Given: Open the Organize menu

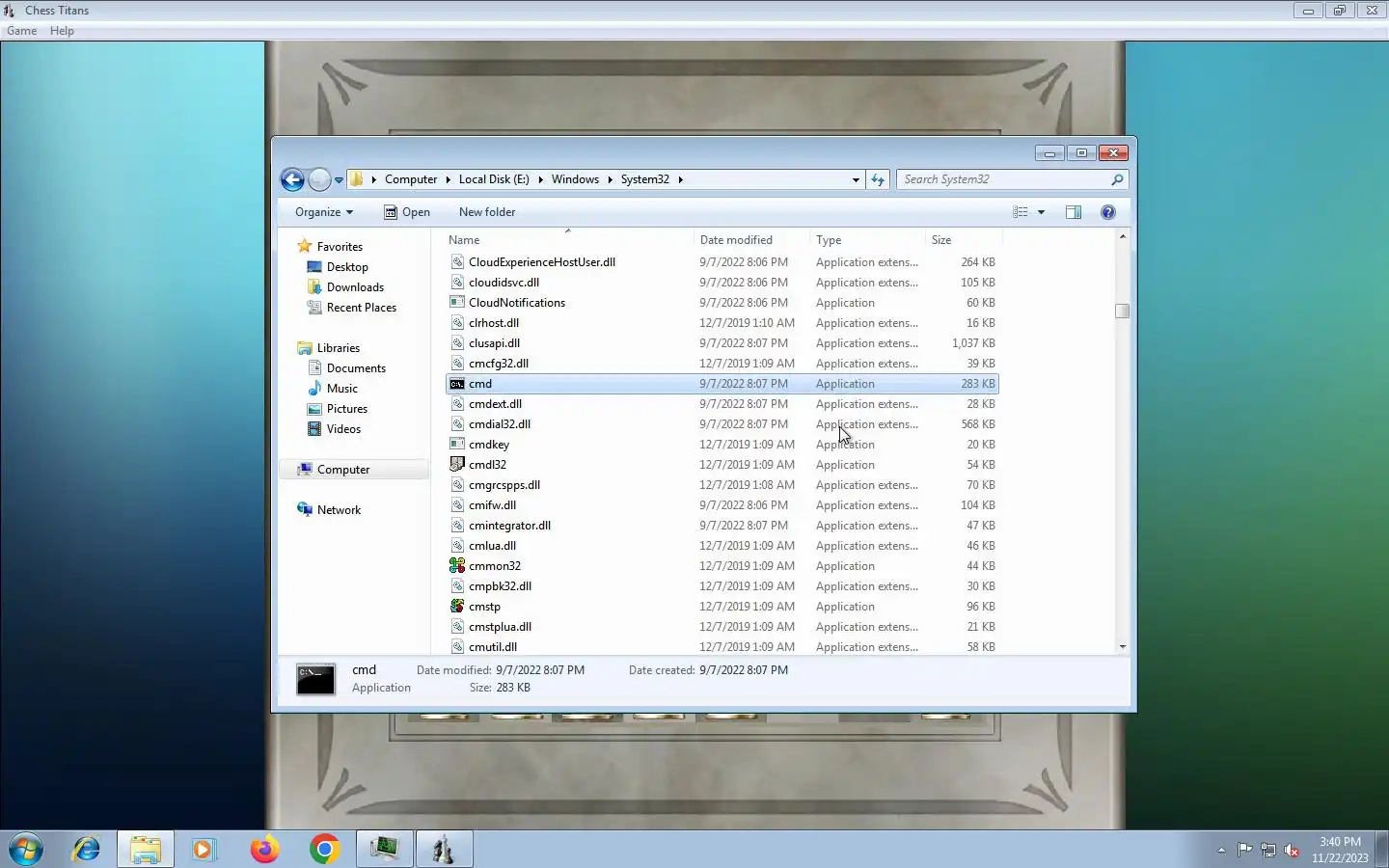Looking at the screenshot, I should click(x=324, y=212).
